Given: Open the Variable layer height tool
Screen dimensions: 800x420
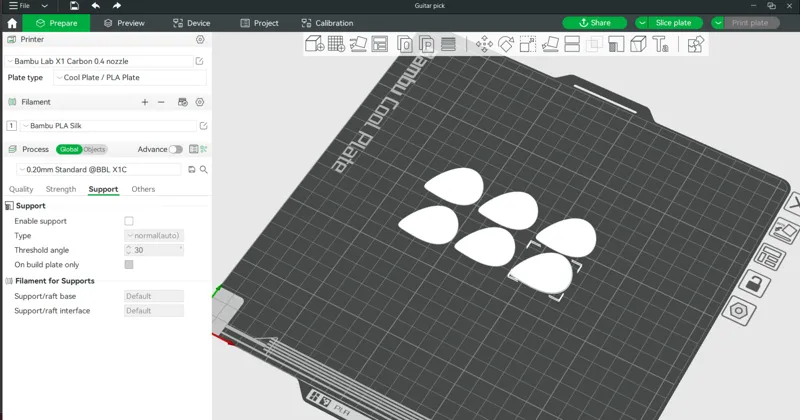Looking at the screenshot, I should (448, 44).
